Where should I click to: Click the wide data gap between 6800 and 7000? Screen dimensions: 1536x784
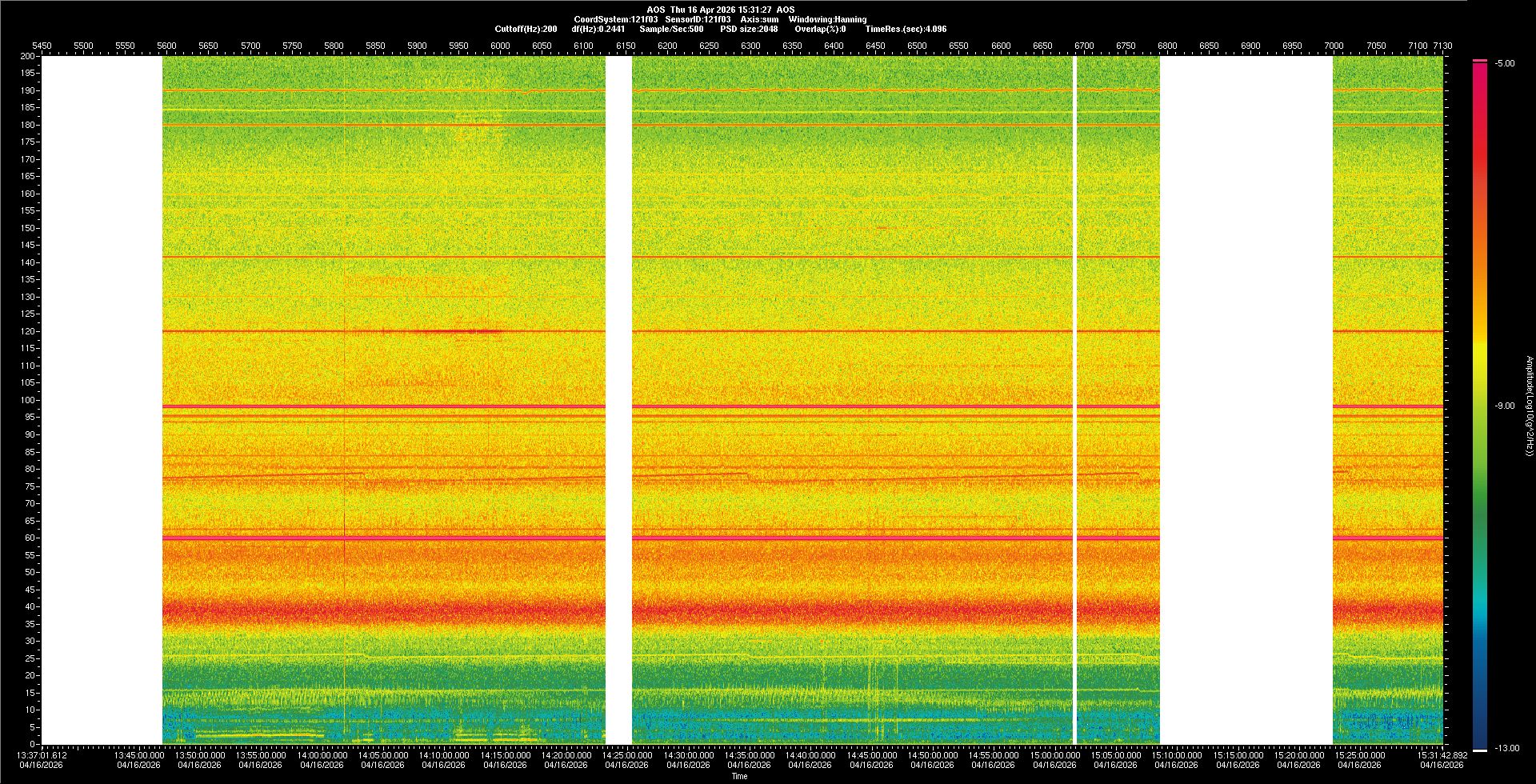point(1246,400)
